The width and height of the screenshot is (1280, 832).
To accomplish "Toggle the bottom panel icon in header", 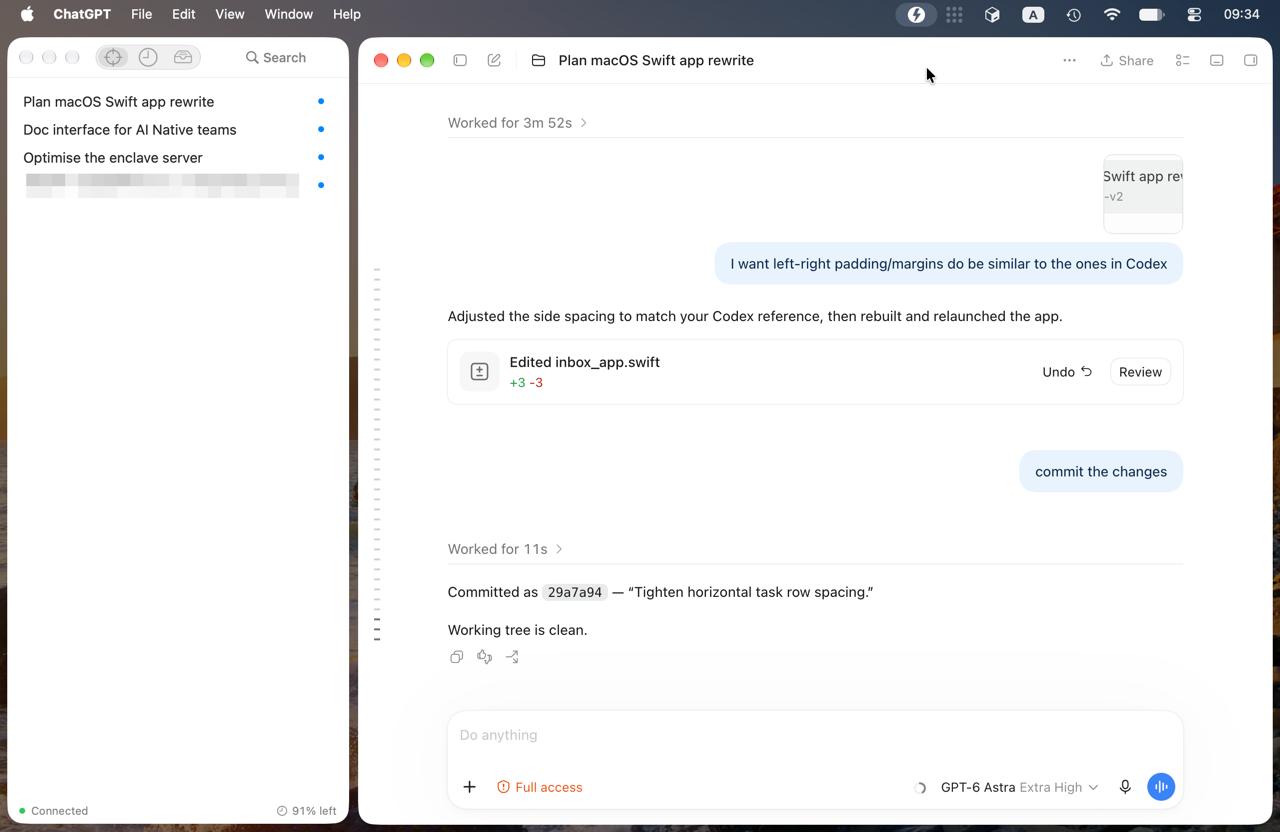I will point(1216,60).
